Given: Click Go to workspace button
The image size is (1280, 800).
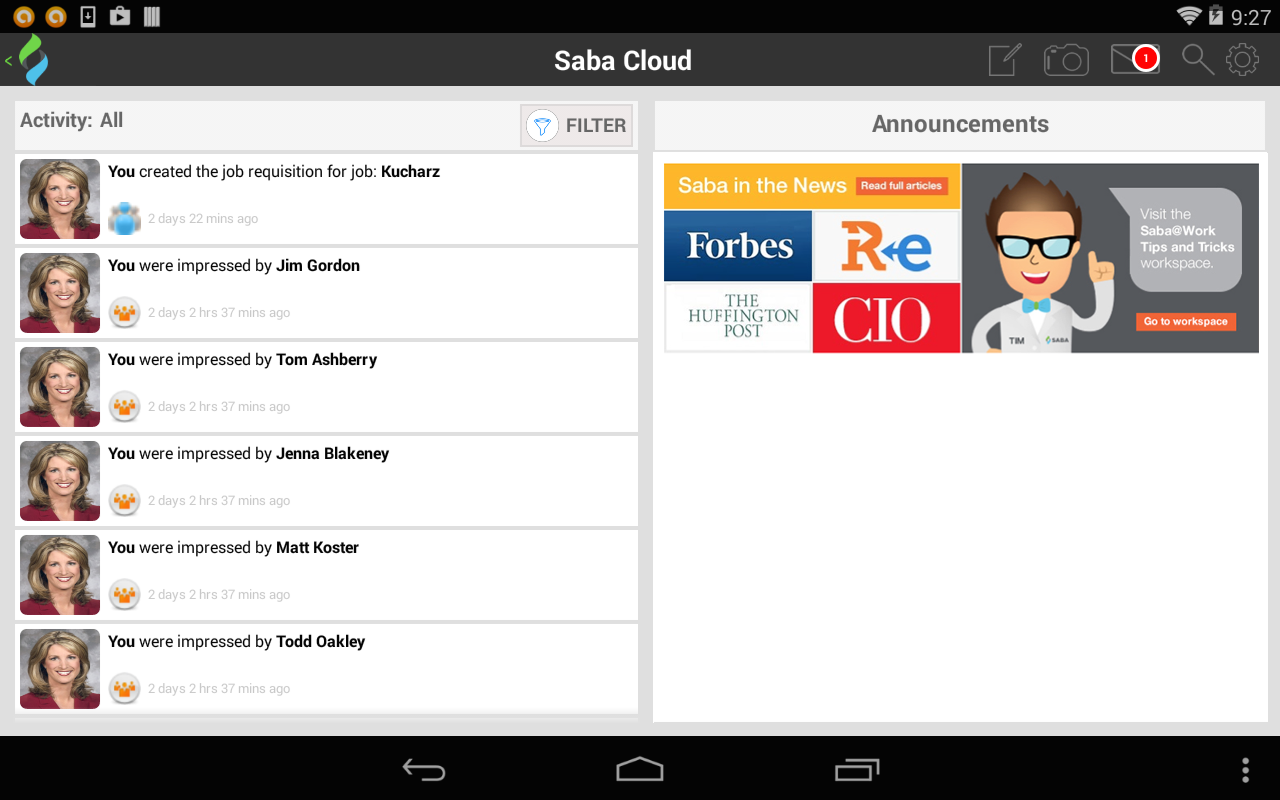Looking at the screenshot, I should (x=1185, y=322).
